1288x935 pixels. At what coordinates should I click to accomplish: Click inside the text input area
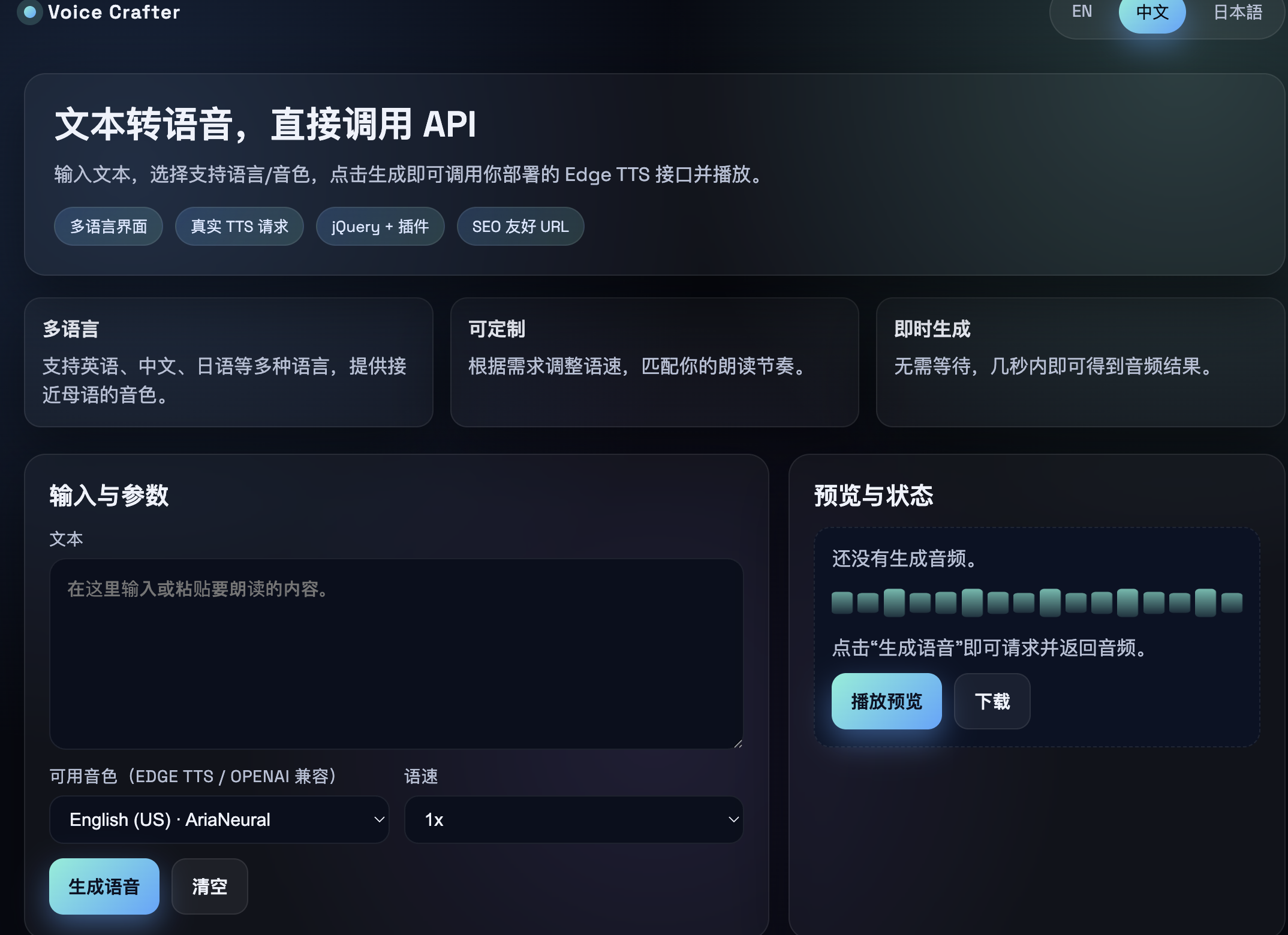click(x=397, y=653)
